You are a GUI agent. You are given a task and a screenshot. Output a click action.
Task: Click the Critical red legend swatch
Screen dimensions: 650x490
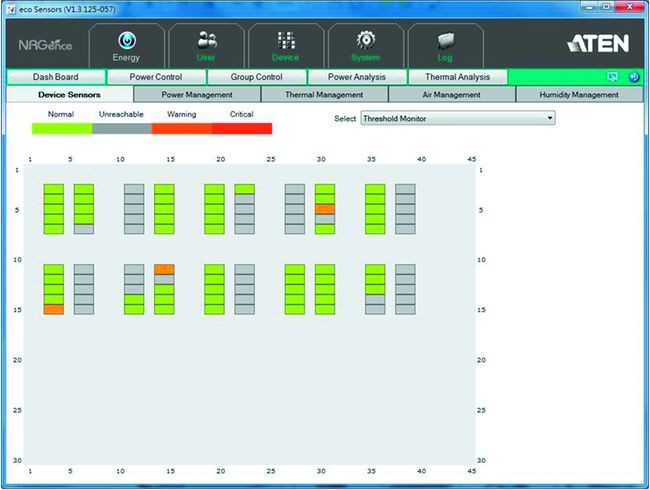point(242,129)
